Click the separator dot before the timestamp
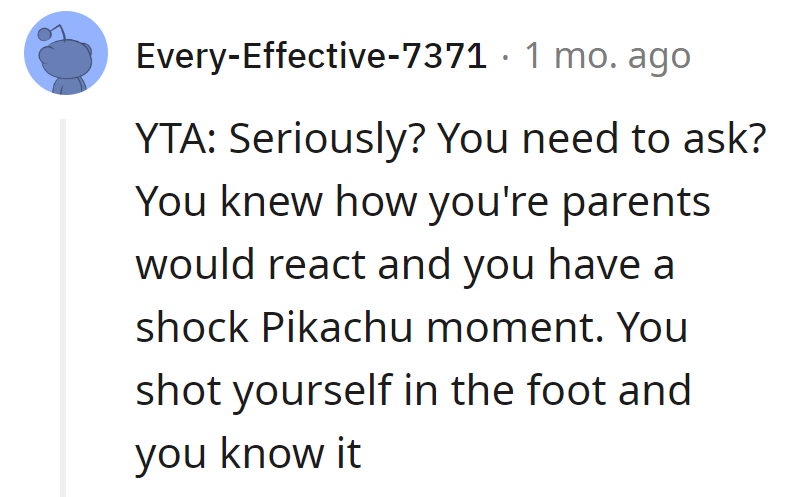 coord(505,57)
